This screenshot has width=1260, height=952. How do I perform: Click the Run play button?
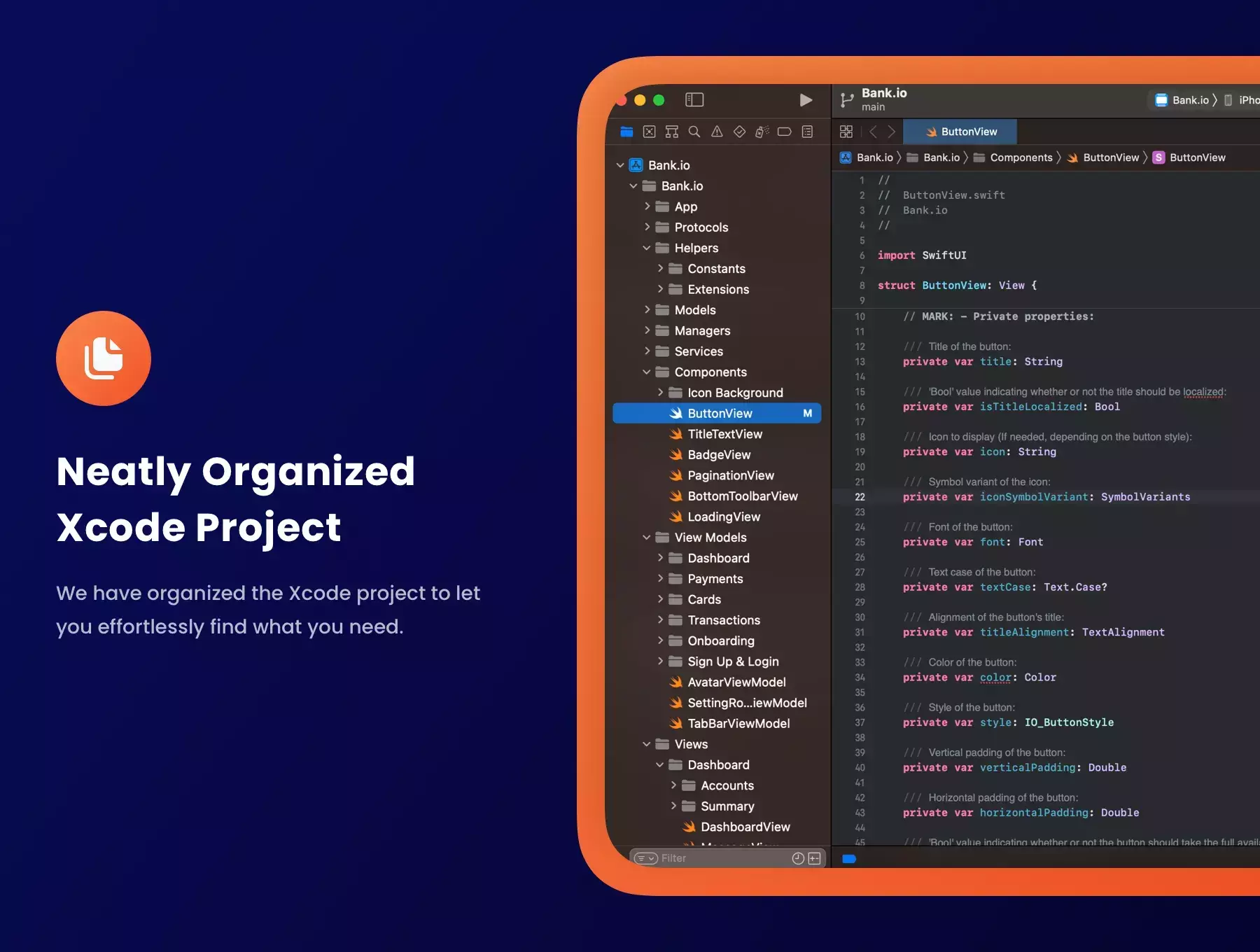point(806,100)
